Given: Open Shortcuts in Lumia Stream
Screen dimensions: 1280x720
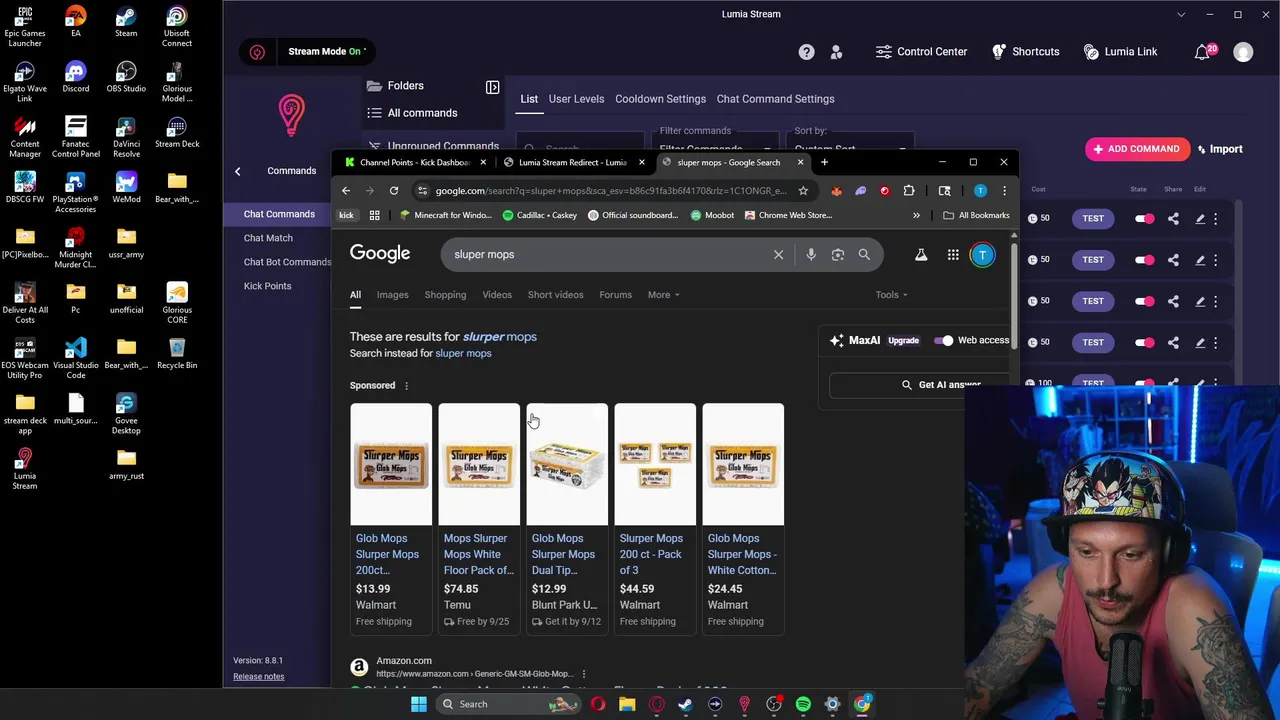Looking at the screenshot, I should point(1025,52).
